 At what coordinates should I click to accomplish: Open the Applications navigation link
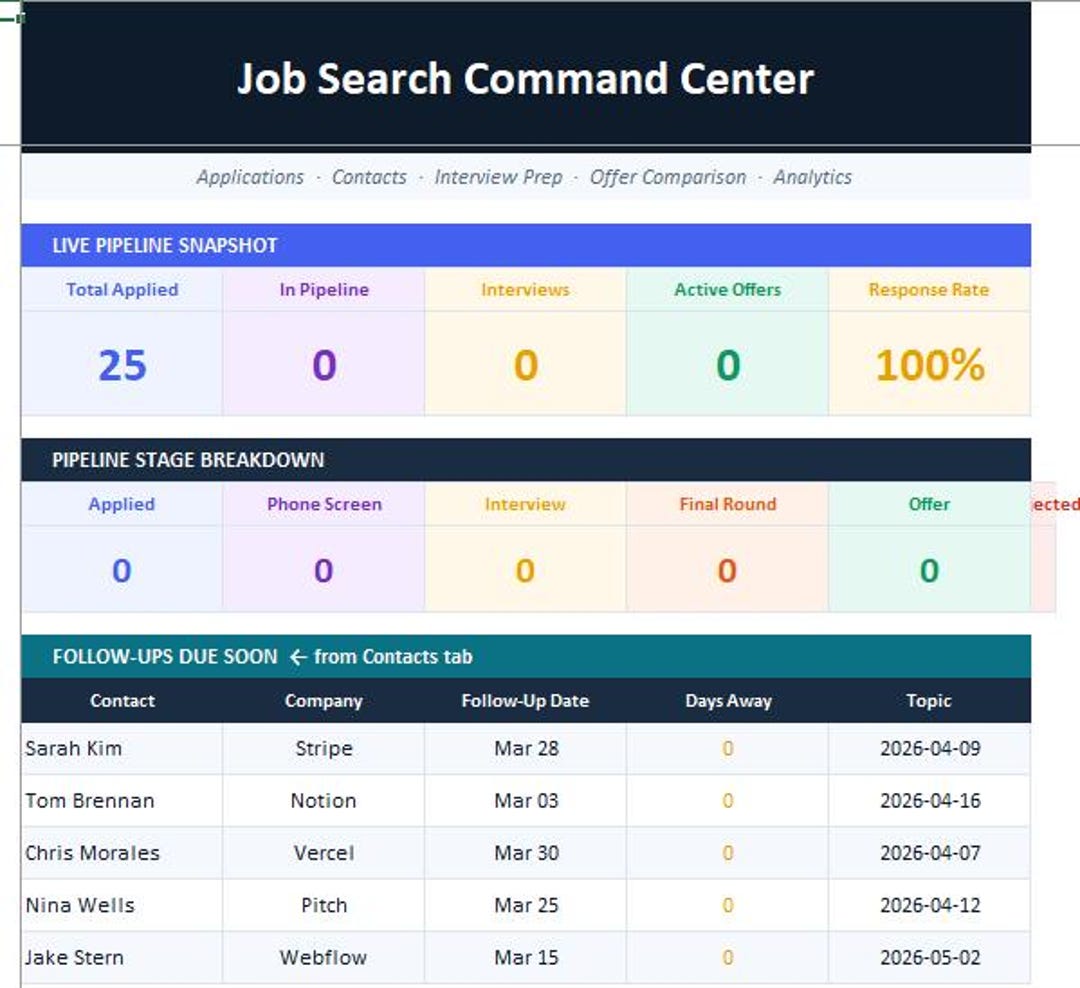tap(250, 177)
